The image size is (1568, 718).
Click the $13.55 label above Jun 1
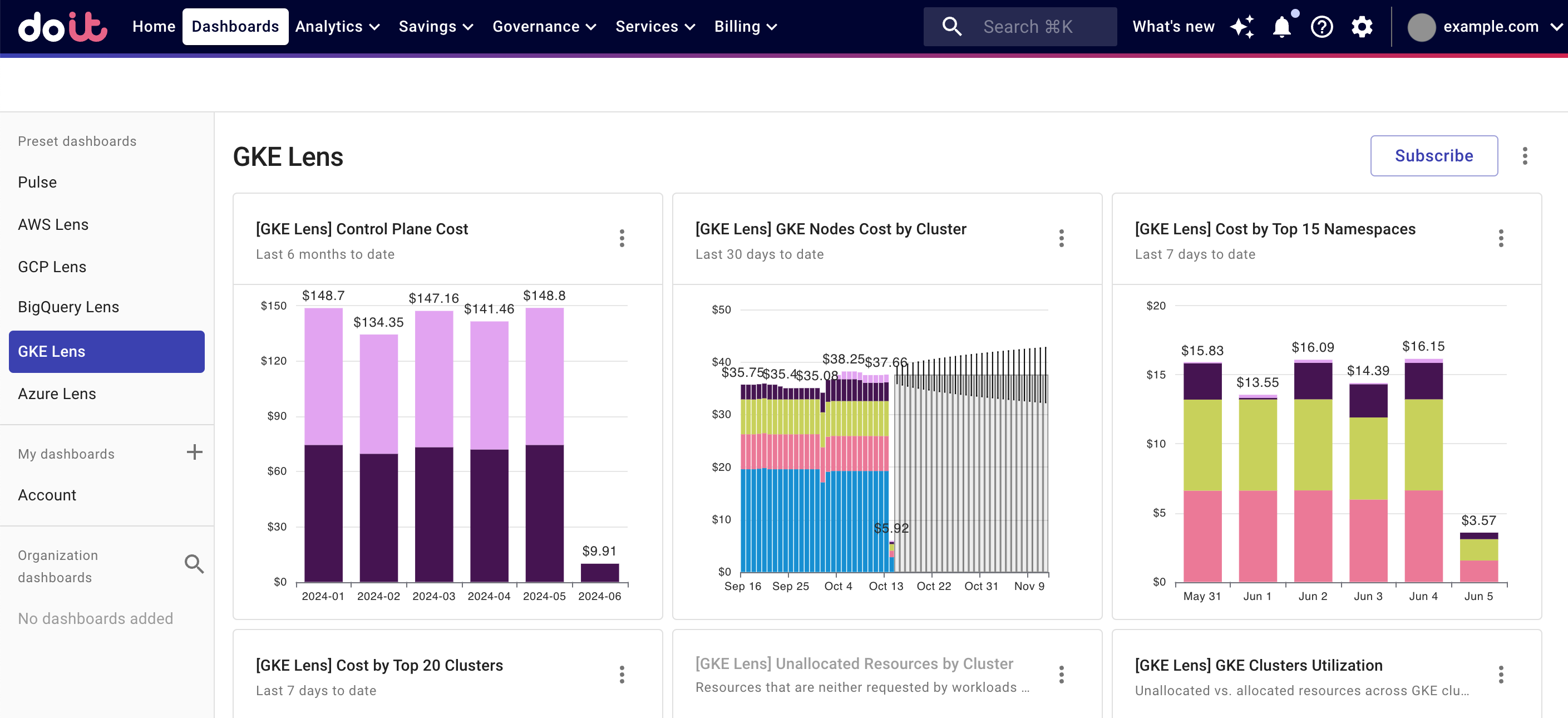coord(1257,382)
